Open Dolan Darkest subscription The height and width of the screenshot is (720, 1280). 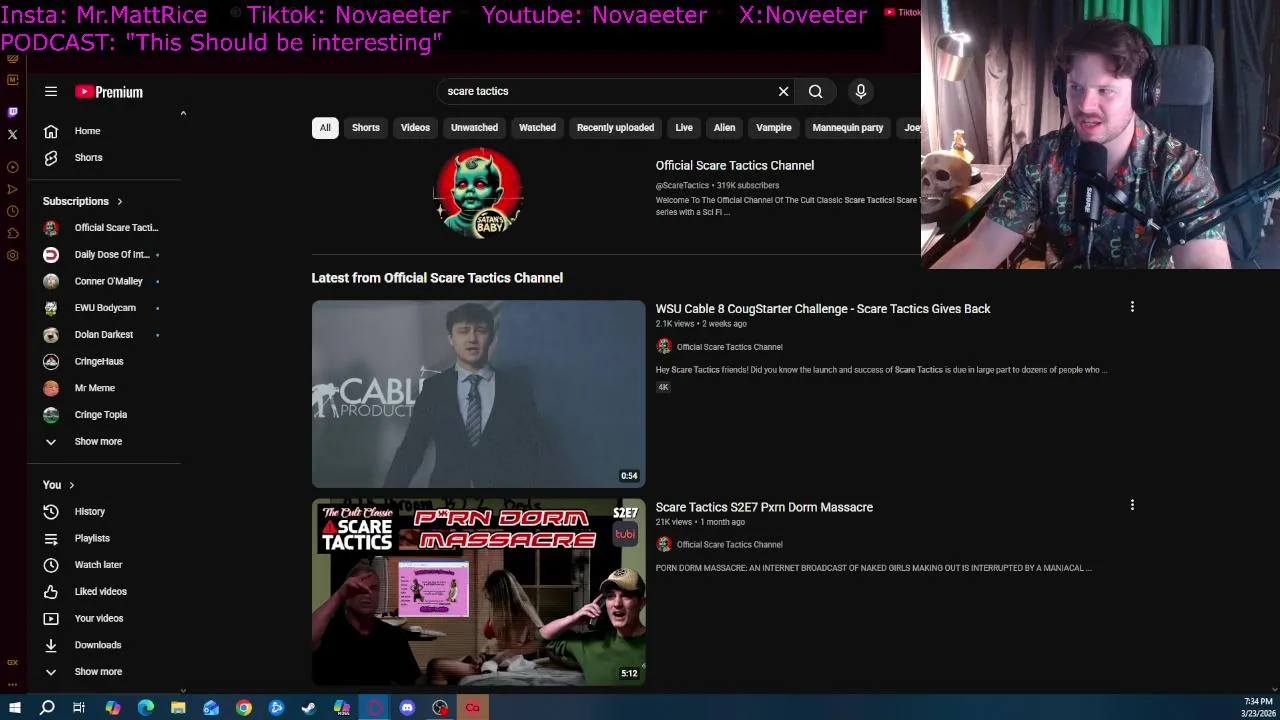(x=104, y=335)
